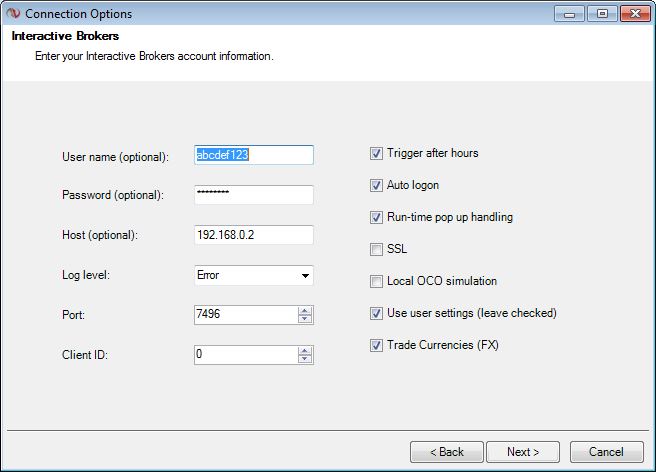Image resolution: width=656 pixels, height=472 pixels.
Task: Close the Connection Options window
Action: pyautogui.click(x=635, y=14)
